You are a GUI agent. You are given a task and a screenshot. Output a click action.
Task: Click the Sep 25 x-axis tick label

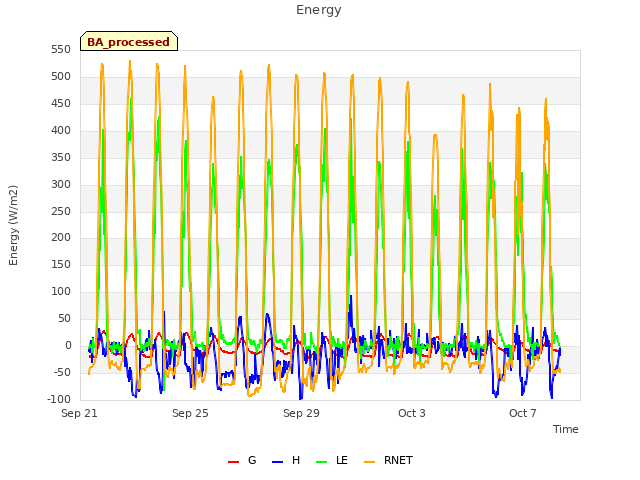tap(190, 413)
